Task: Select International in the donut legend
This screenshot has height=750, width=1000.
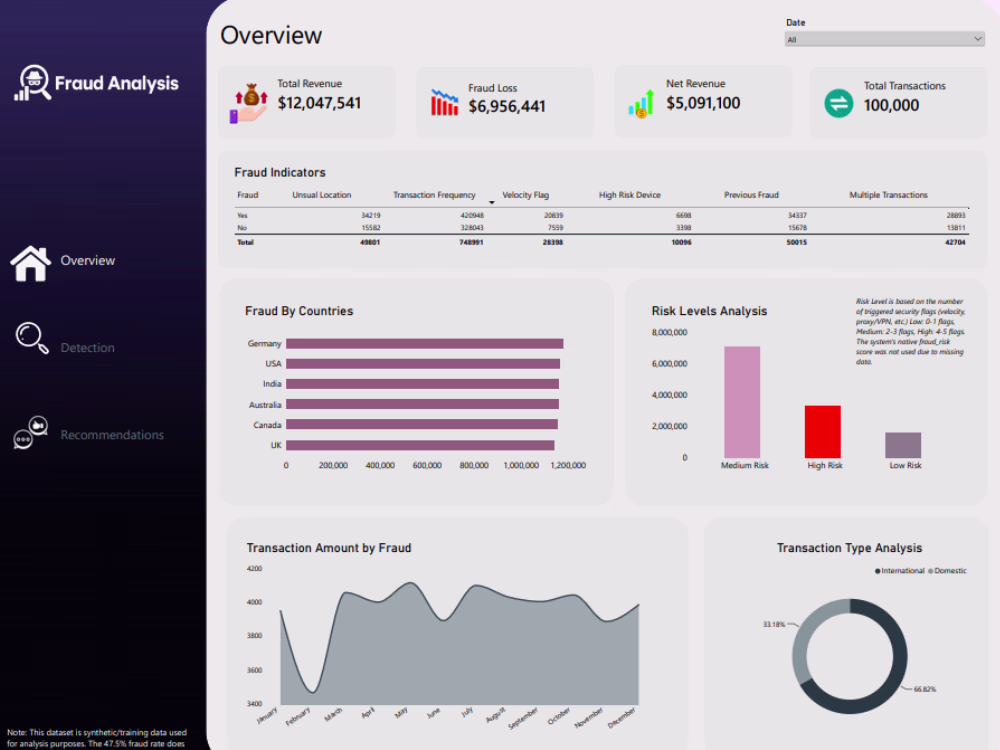Action: [x=899, y=571]
